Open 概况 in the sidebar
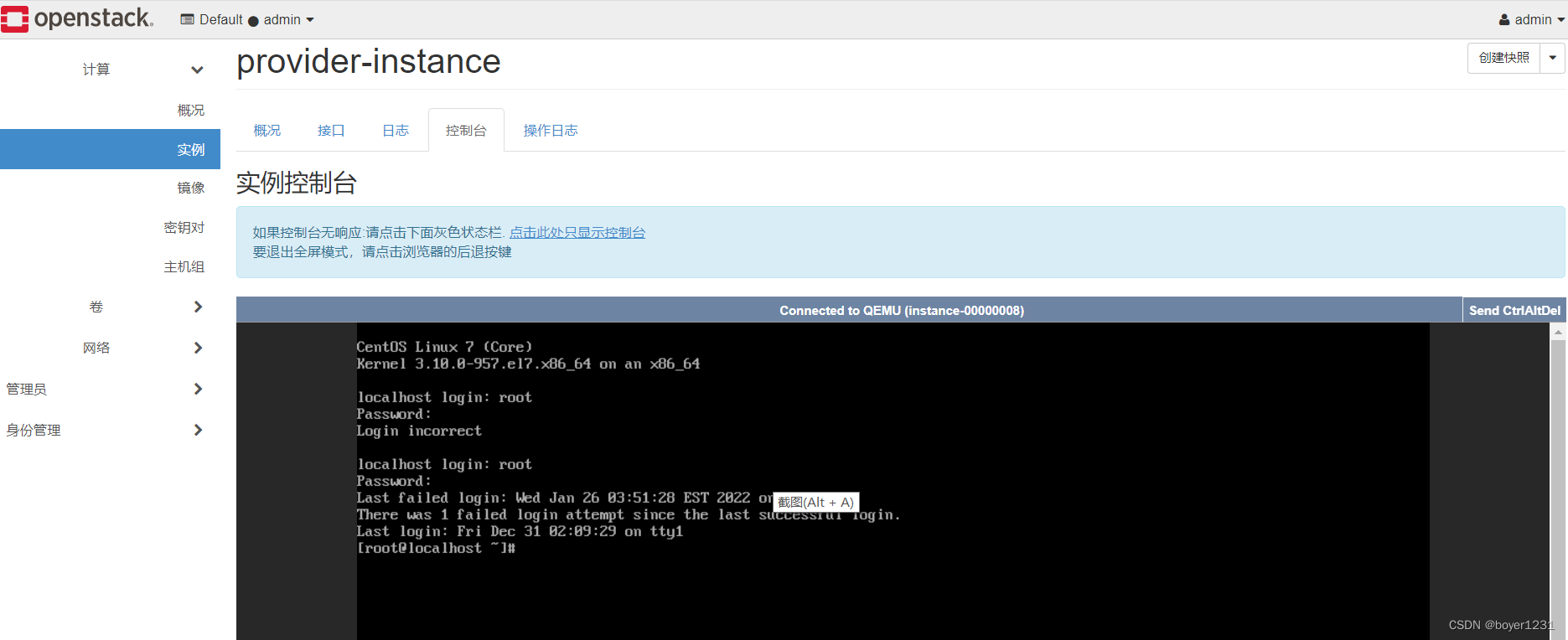The image size is (1568, 640). pos(191,110)
